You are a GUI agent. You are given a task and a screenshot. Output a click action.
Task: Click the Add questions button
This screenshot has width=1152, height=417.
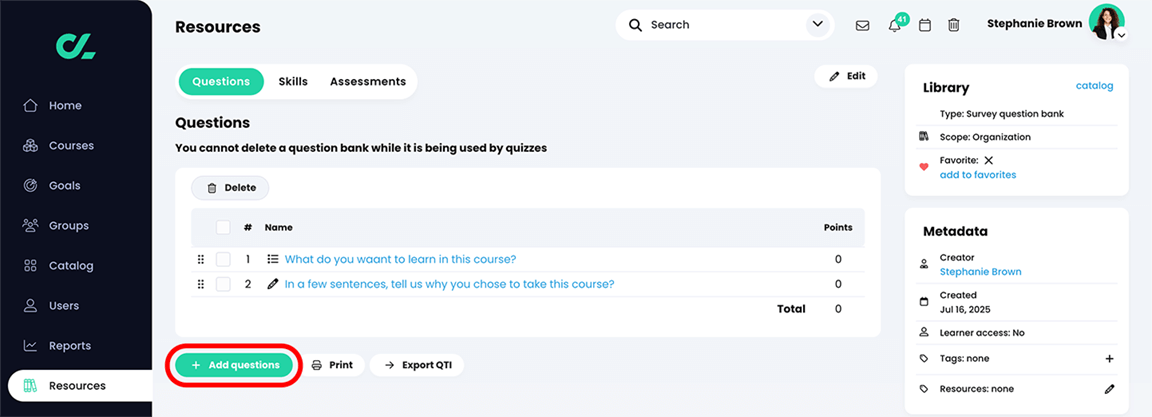pos(234,365)
